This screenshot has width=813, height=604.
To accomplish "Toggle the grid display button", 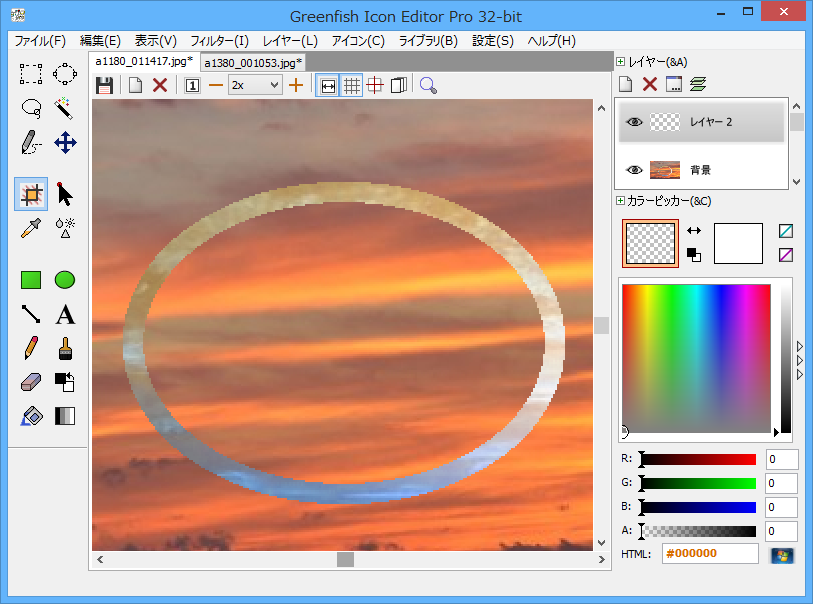I will [352, 85].
